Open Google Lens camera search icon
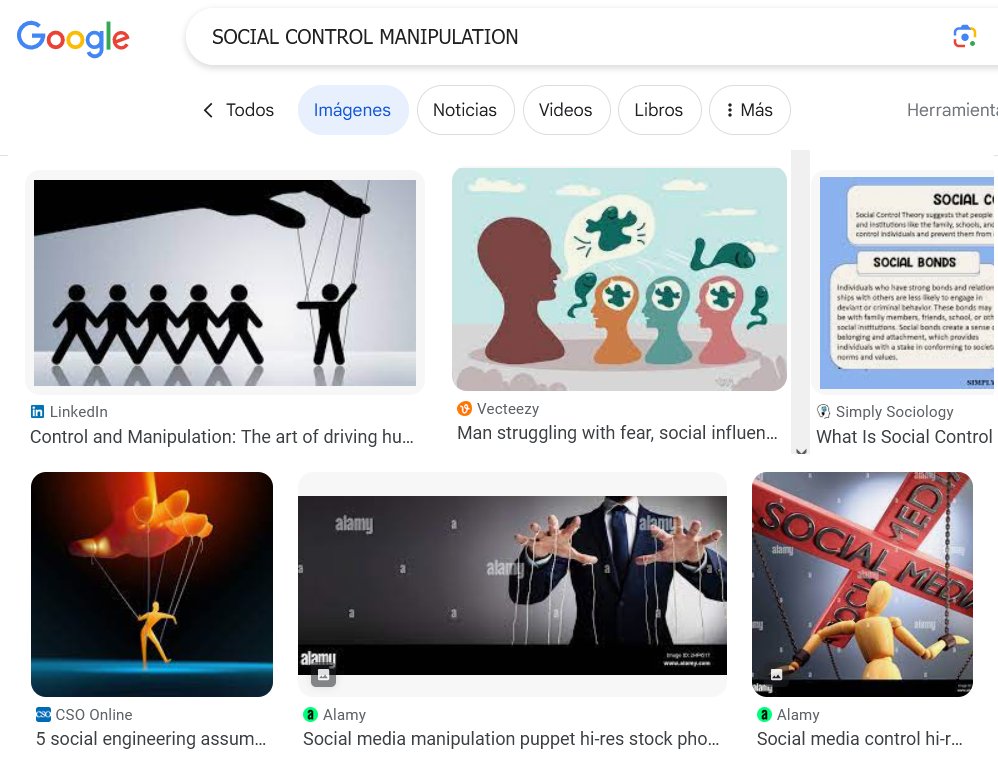Screen dimensions: 998x770 (964, 36)
